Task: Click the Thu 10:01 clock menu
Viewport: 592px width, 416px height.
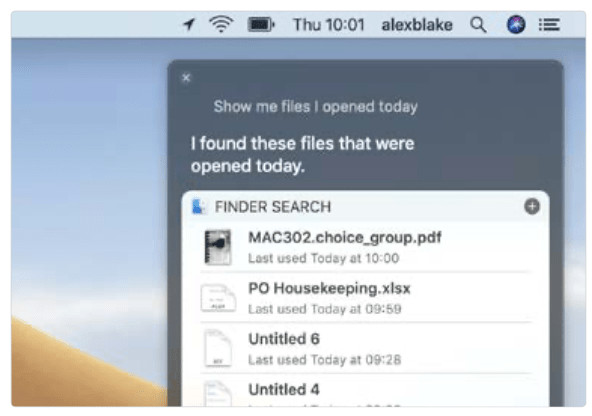Action: 329,25
